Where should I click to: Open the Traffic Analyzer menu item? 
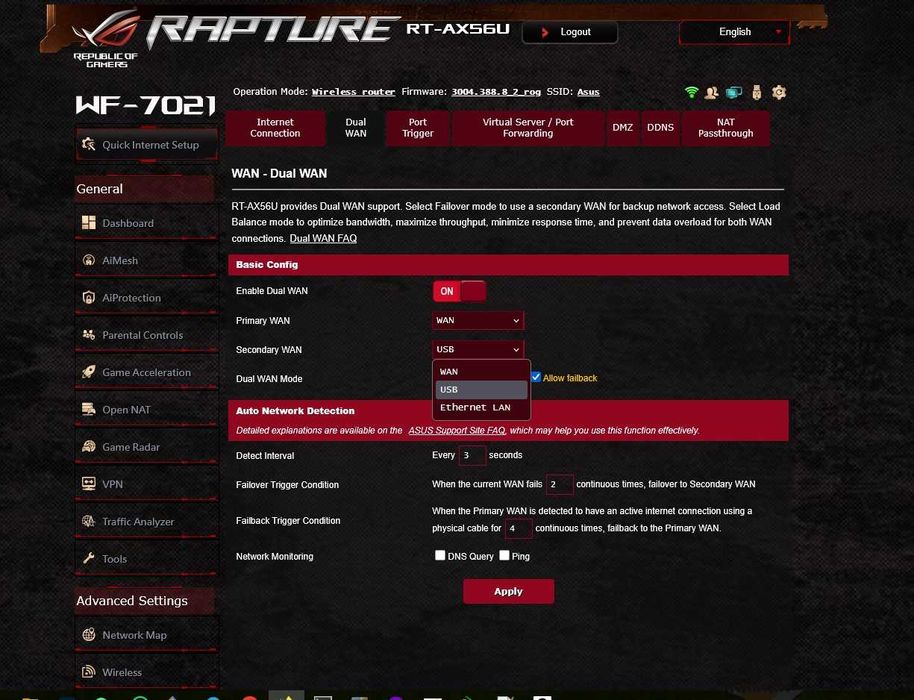[x=146, y=521]
